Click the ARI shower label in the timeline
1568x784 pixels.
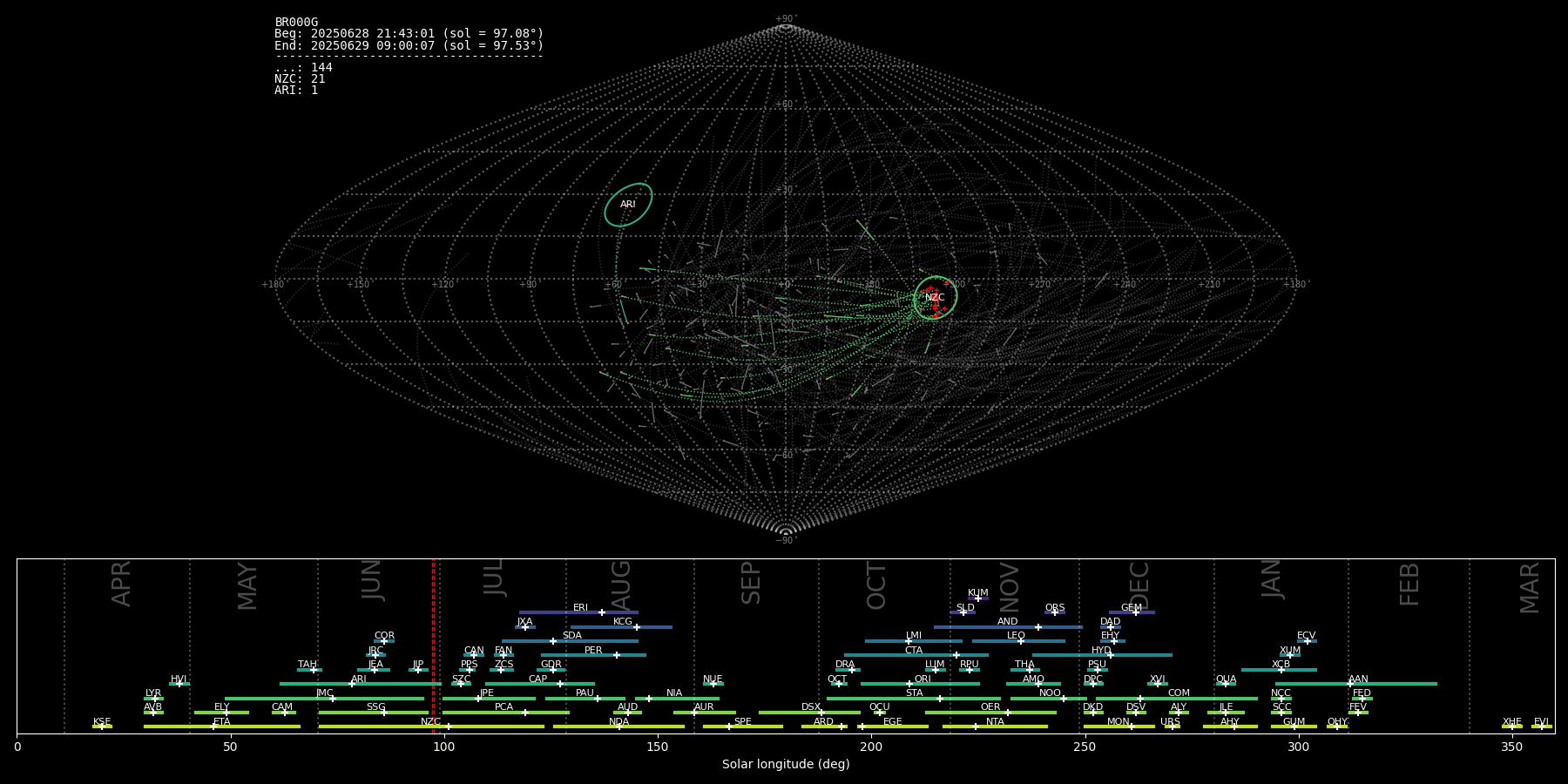point(359,679)
